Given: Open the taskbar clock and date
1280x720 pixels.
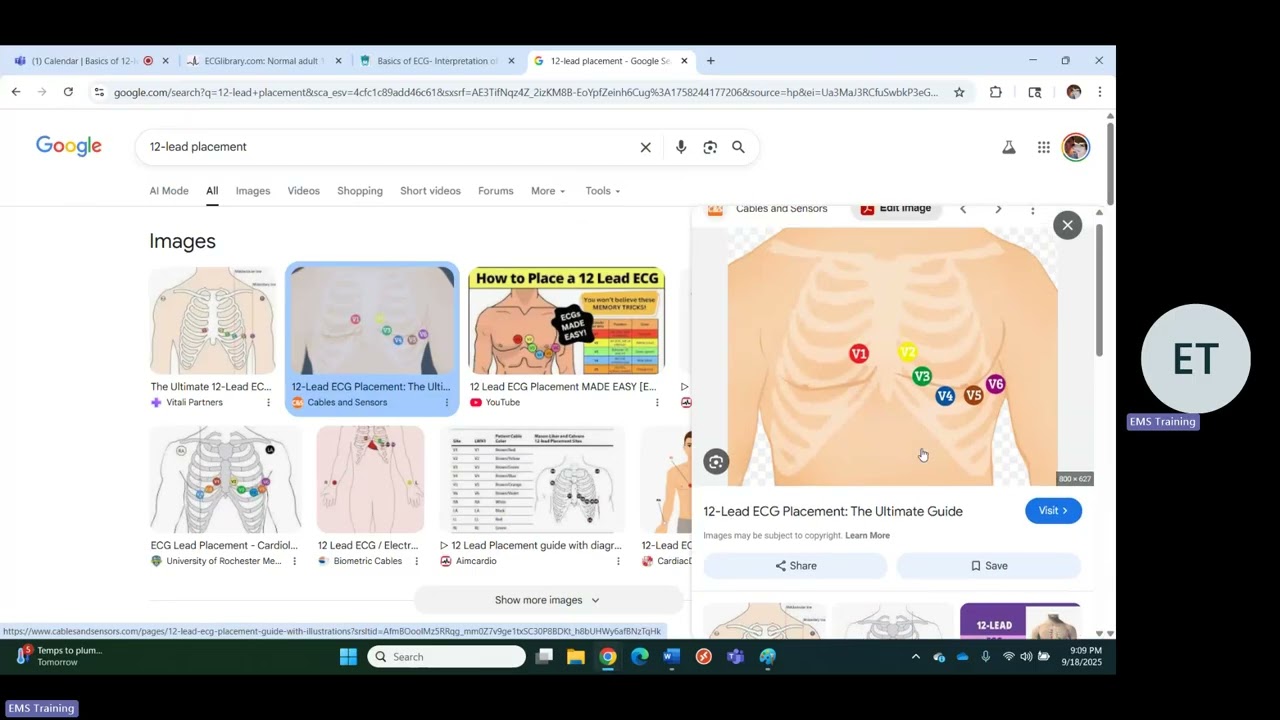Looking at the screenshot, I should (x=1081, y=657).
